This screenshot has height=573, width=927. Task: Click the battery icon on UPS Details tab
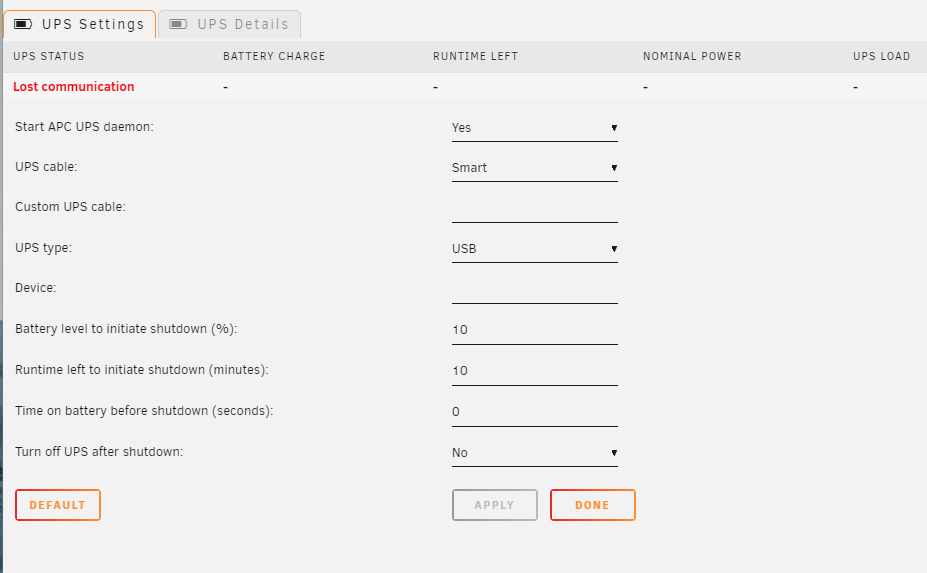[x=179, y=24]
